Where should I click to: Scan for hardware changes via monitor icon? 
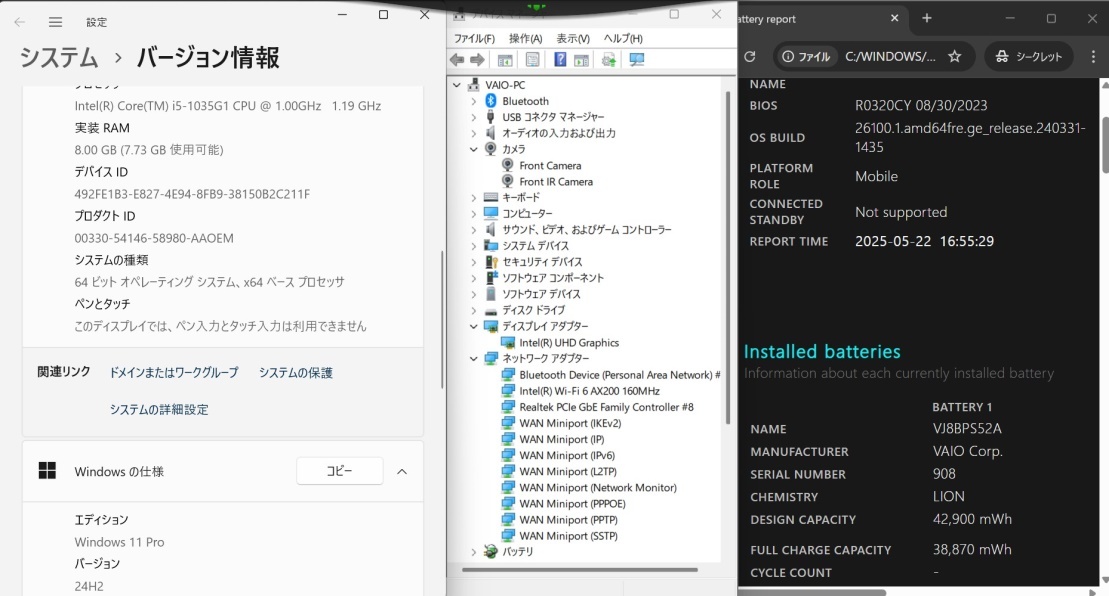click(x=637, y=60)
